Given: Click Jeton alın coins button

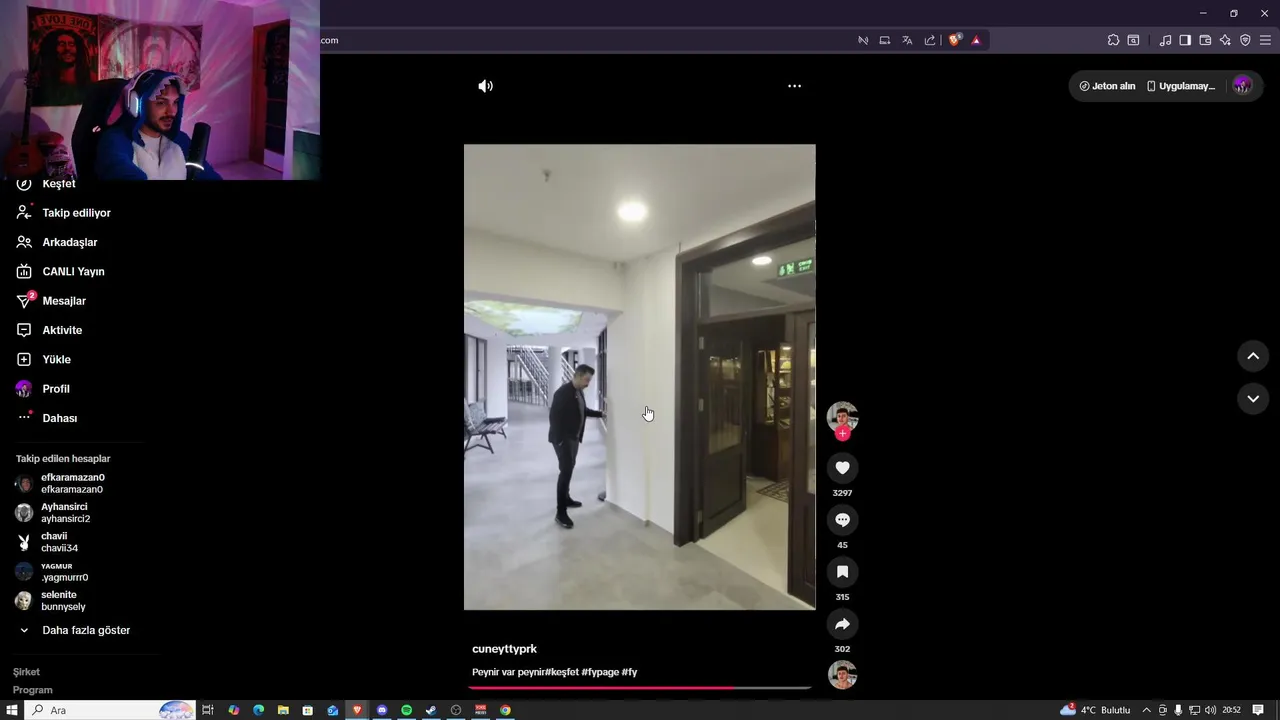Looking at the screenshot, I should [1107, 86].
